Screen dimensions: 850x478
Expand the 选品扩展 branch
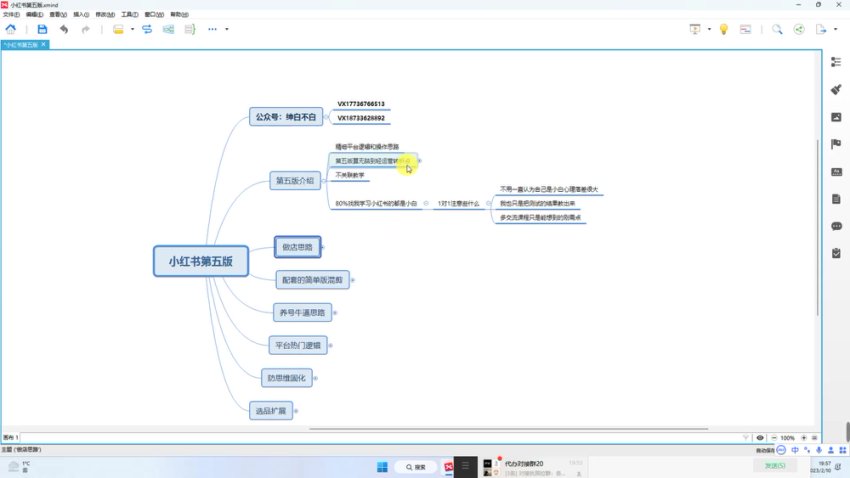(x=296, y=411)
